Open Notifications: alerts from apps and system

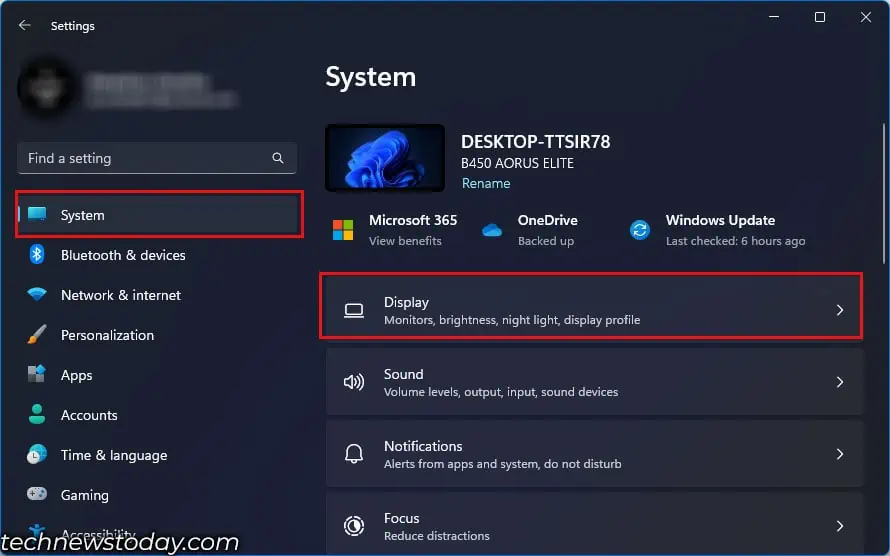[x=594, y=454]
